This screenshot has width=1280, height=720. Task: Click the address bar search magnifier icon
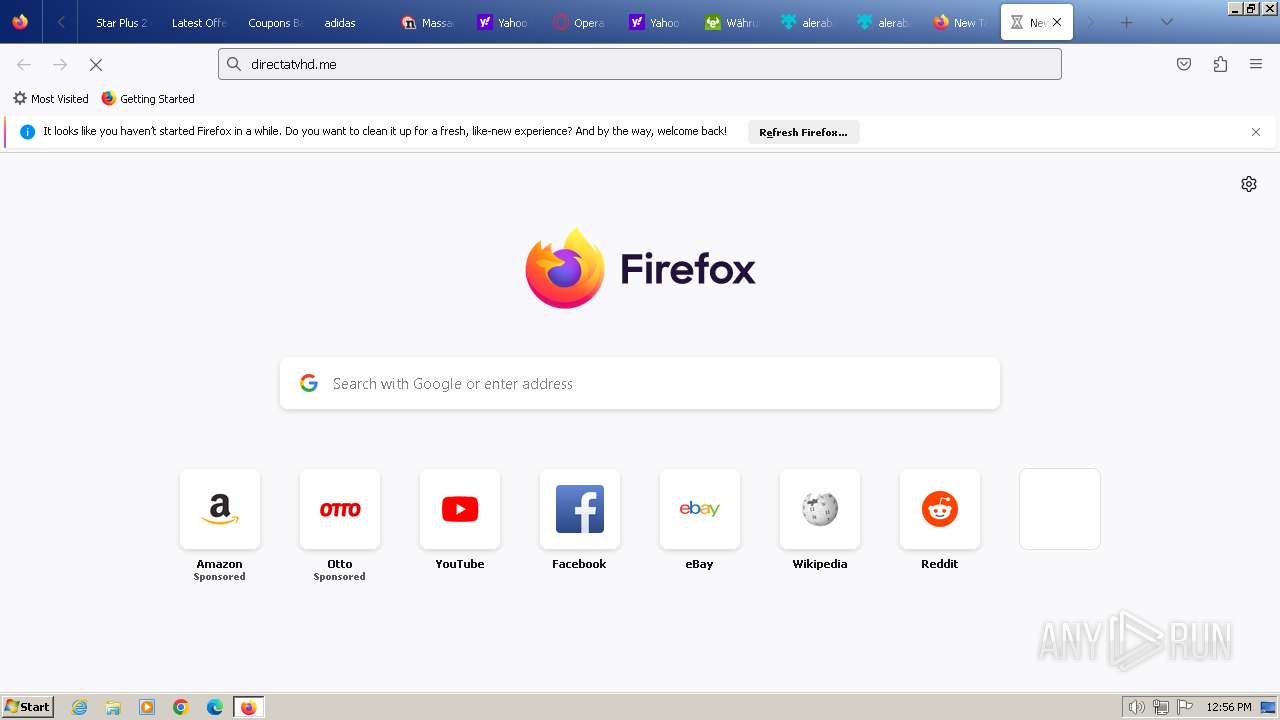point(234,64)
